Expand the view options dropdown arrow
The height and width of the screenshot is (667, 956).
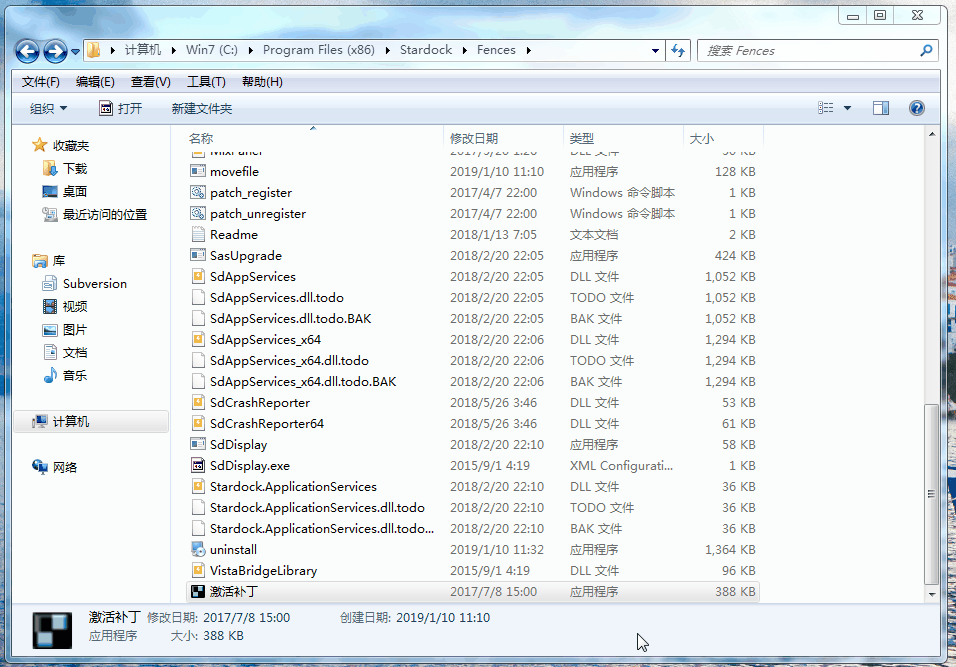847,108
